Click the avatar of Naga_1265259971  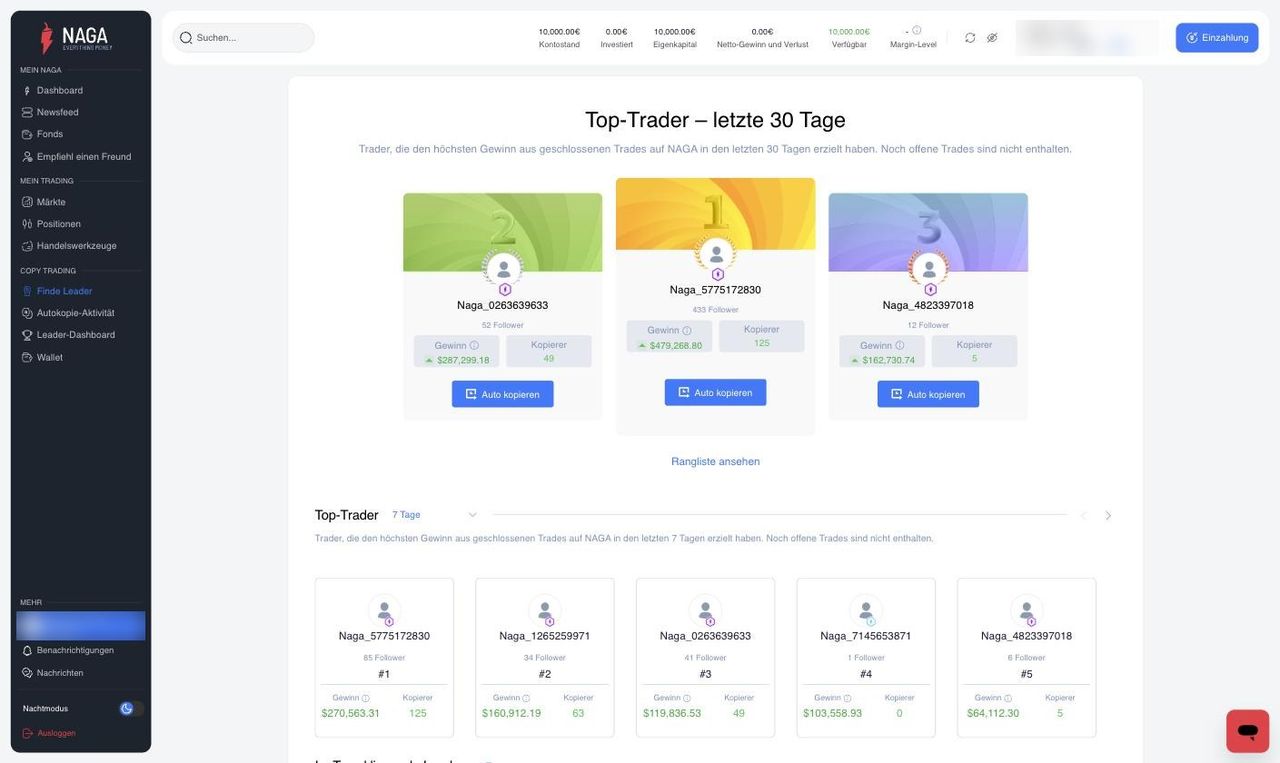click(x=545, y=611)
